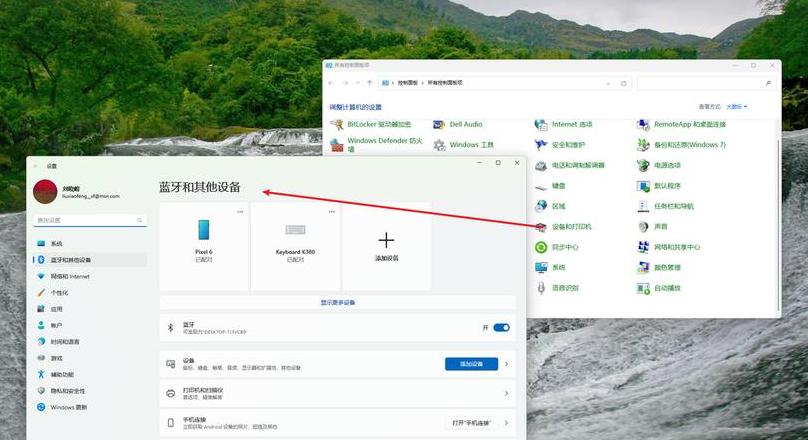Select Accessibility (辅助功能) in Settings sidebar

click(x=90, y=374)
